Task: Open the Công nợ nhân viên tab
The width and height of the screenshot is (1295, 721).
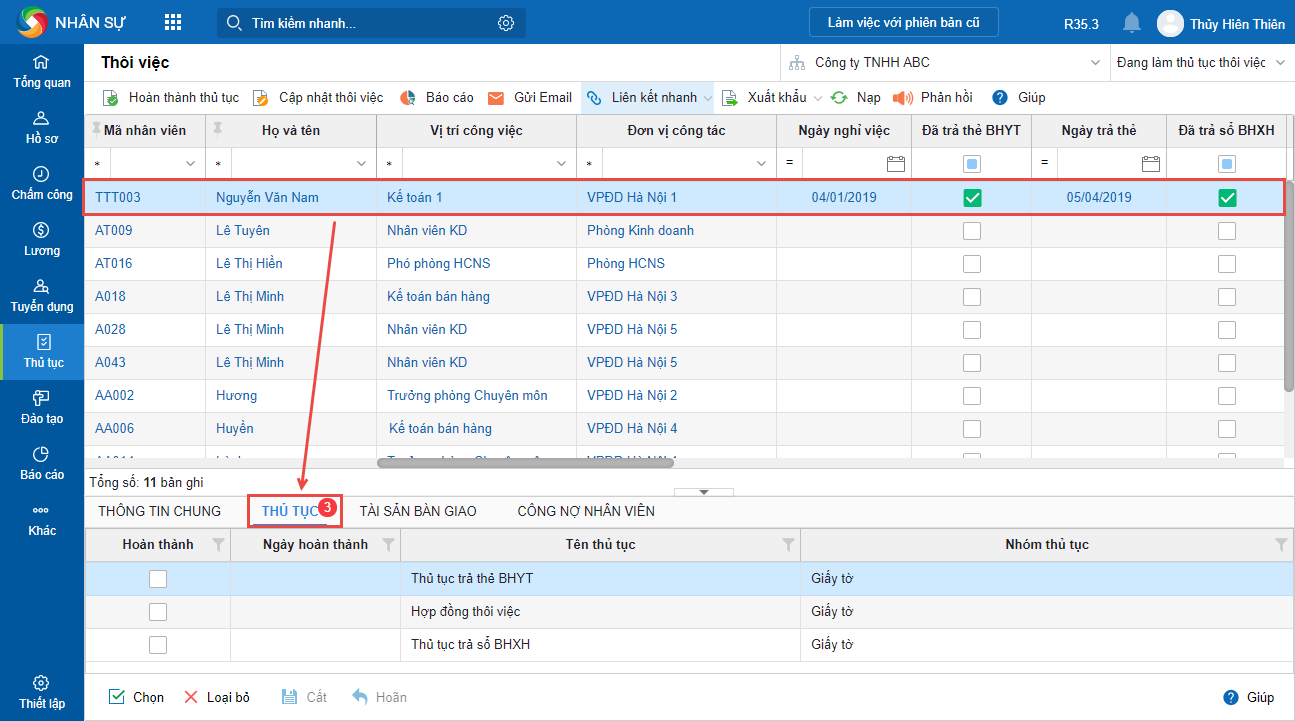Action: 586,511
